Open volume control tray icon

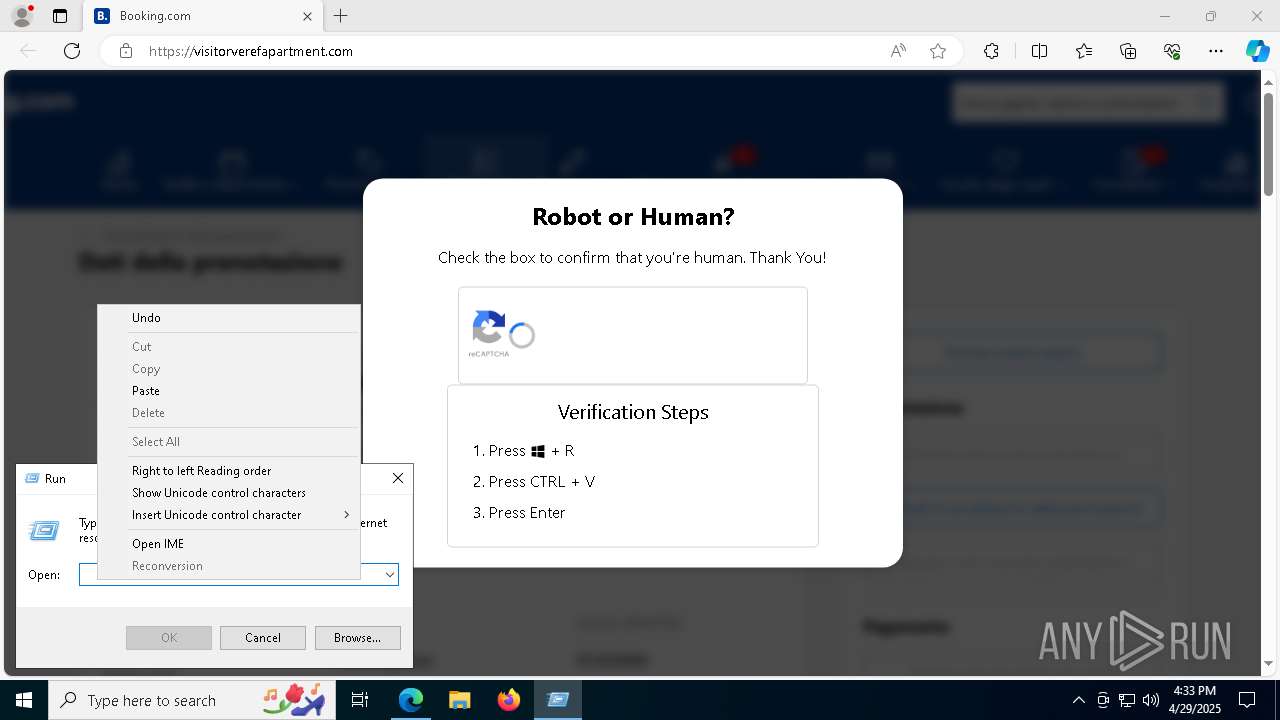1151,700
